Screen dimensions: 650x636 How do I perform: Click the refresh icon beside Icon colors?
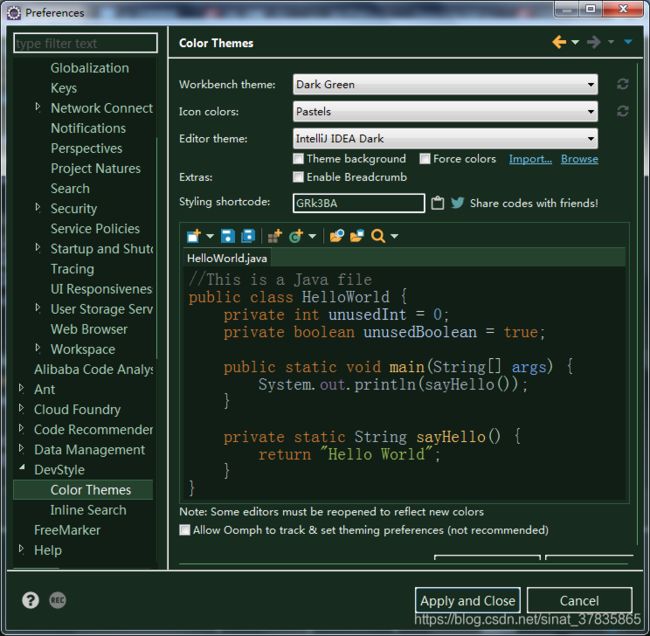pos(622,111)
